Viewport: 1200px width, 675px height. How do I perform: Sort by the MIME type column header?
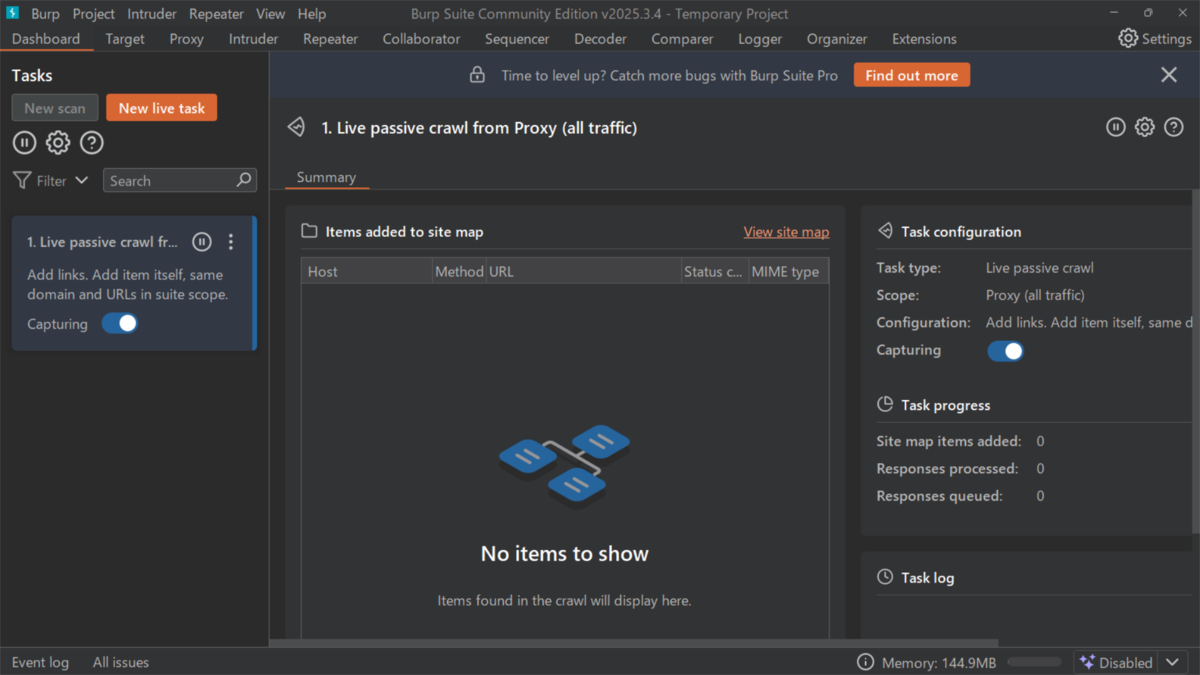click(x=788, y=271)
